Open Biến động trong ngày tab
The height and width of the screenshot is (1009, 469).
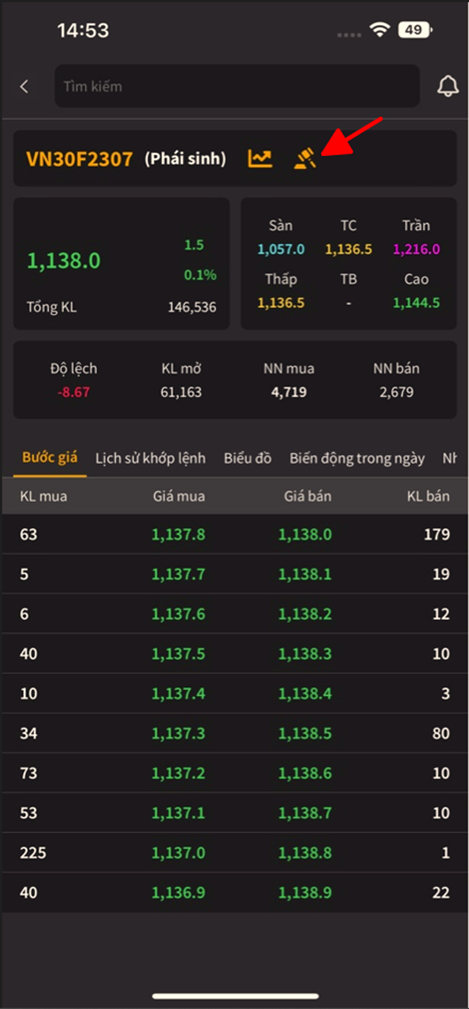tap(357, 458)
